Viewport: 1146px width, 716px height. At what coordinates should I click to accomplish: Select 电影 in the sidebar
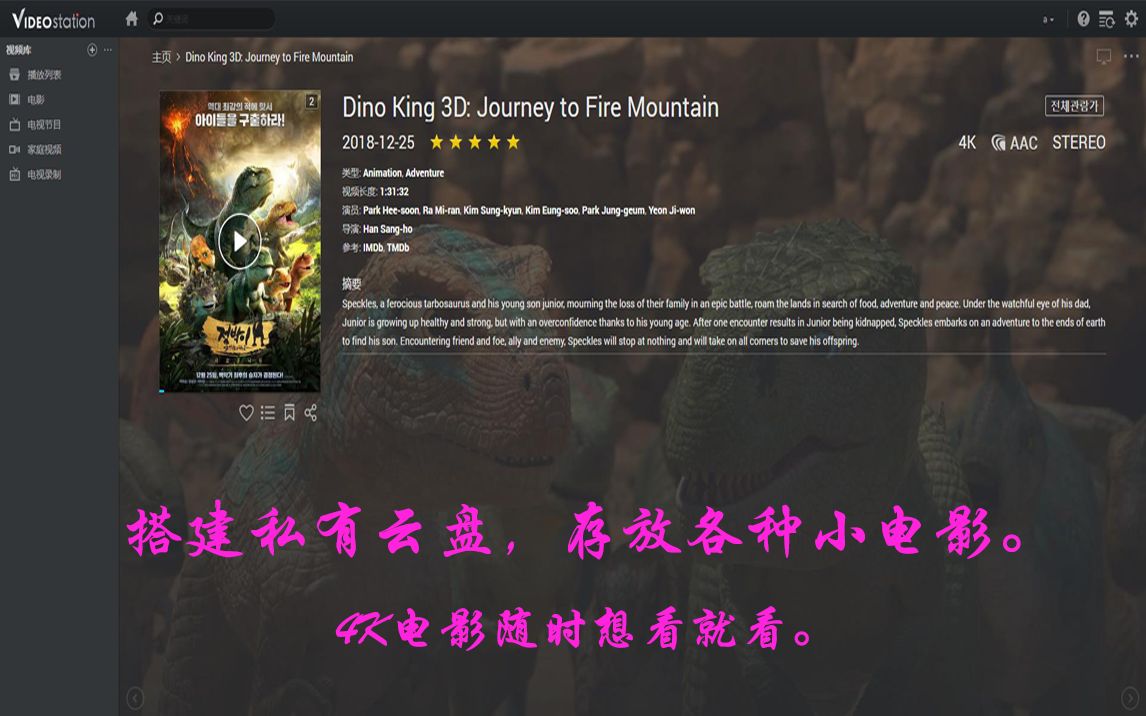pyautogui.click(x=36, y=99)
